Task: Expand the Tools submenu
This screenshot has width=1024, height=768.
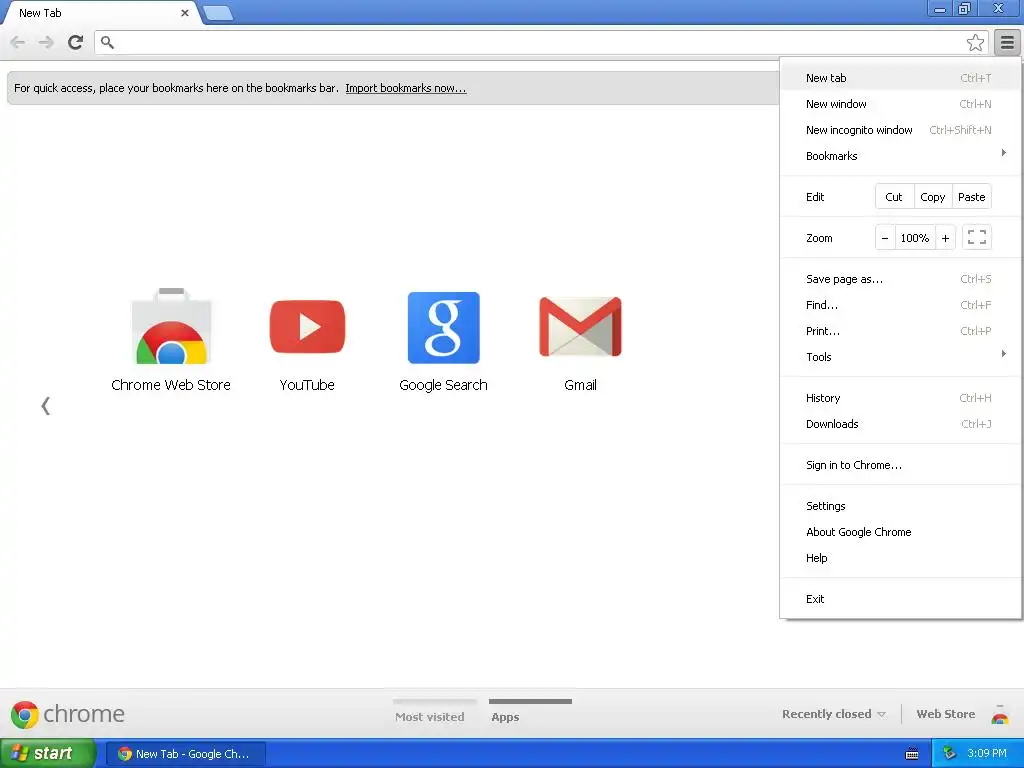Action: click(x=900, y=357)
